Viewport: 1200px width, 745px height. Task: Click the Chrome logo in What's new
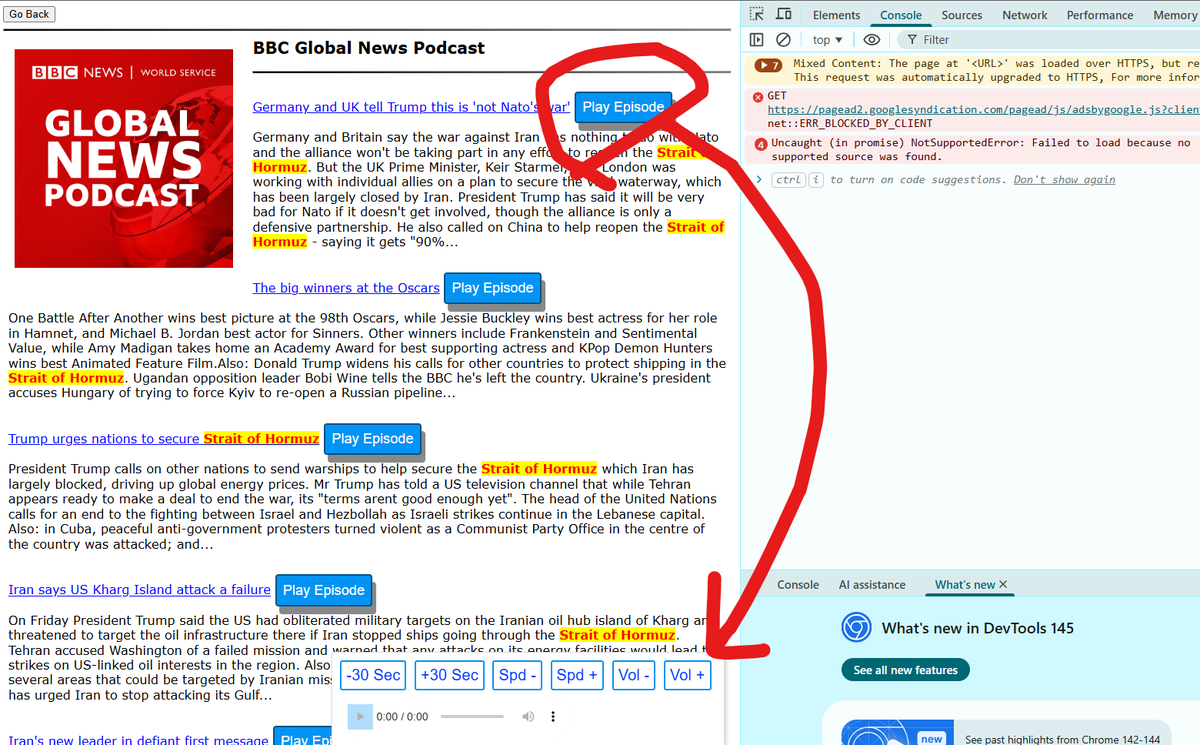[x=855, y=628]
